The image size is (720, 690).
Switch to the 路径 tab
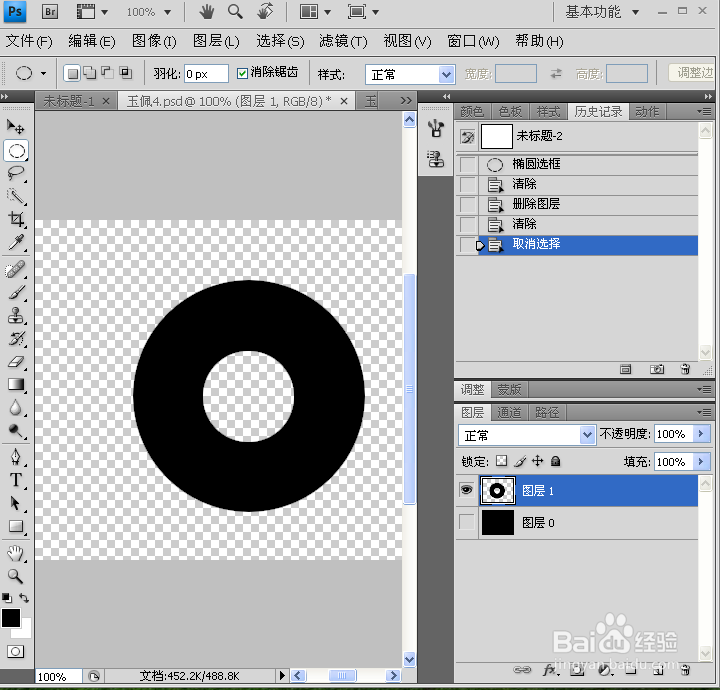547,413
